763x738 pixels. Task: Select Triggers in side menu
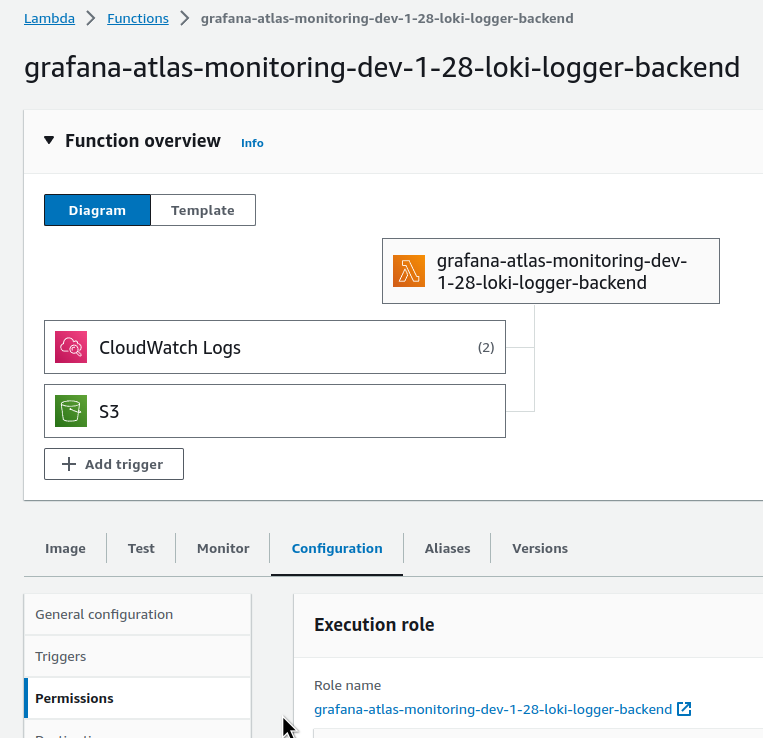pyautogui.click(x=61, y=656)
